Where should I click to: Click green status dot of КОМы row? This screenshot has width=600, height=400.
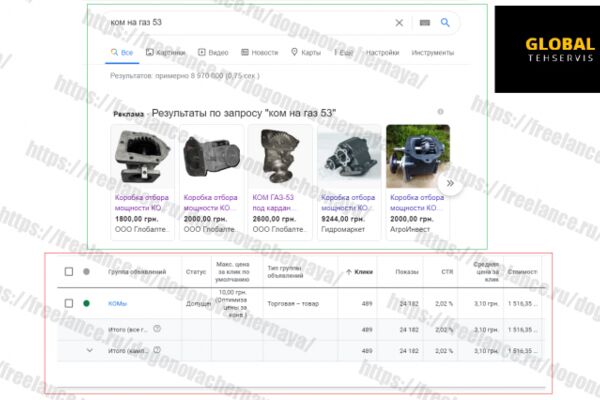[x=86, y=304]
